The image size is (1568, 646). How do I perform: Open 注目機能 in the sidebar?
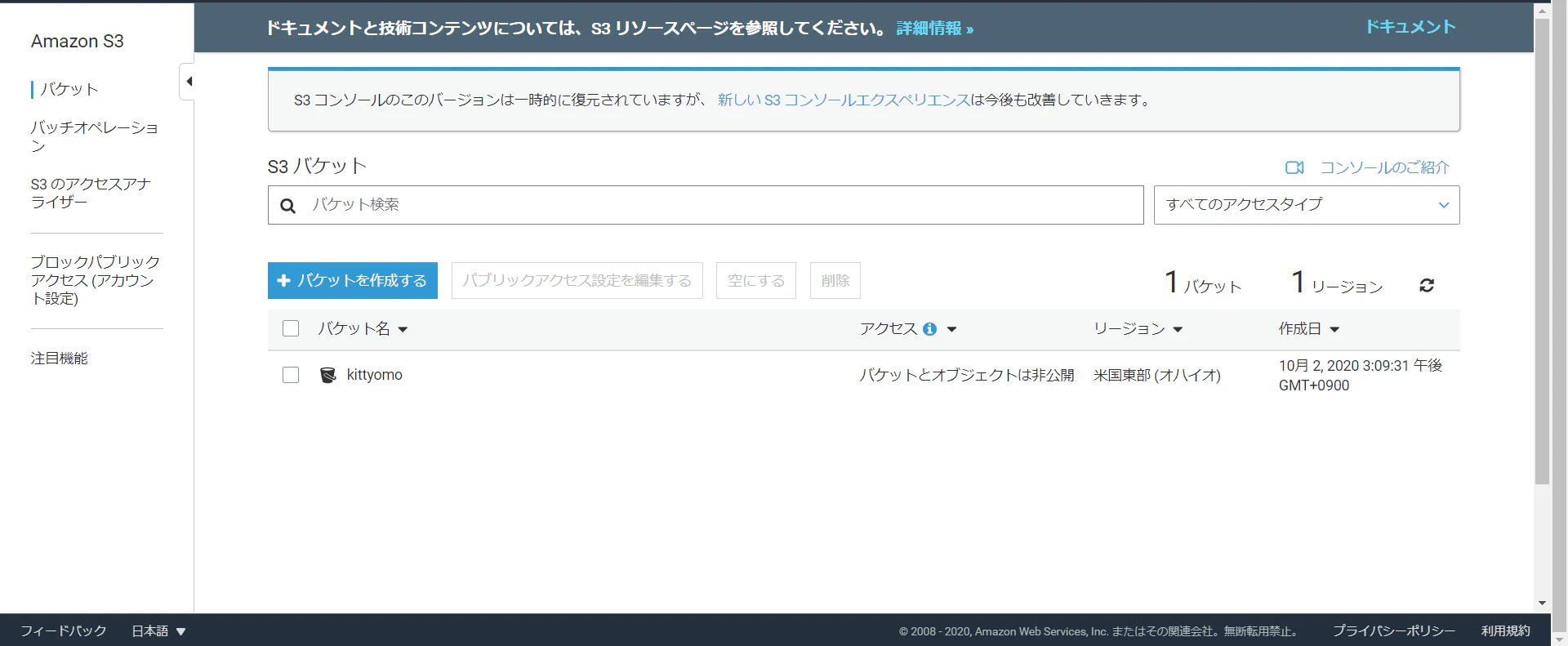[60, 358]
